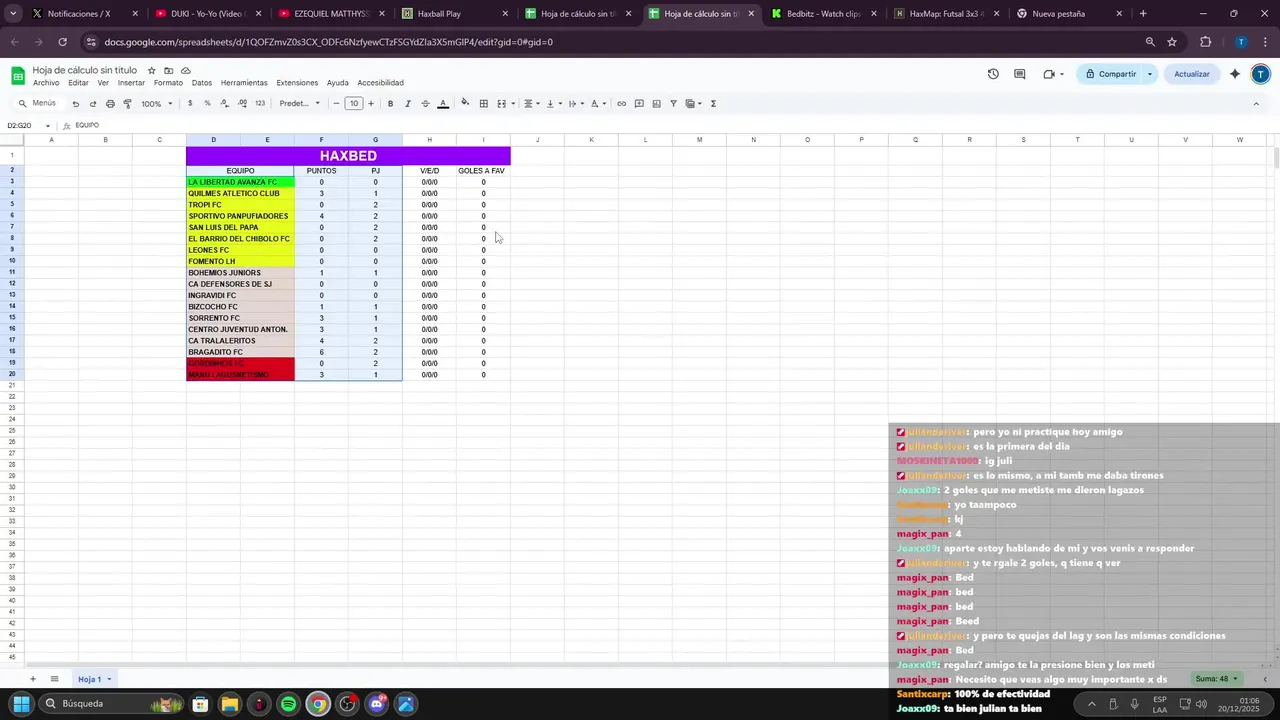The image size is (1280, 720).
Task: Open the Archivo menu
Action: (46, 83)
